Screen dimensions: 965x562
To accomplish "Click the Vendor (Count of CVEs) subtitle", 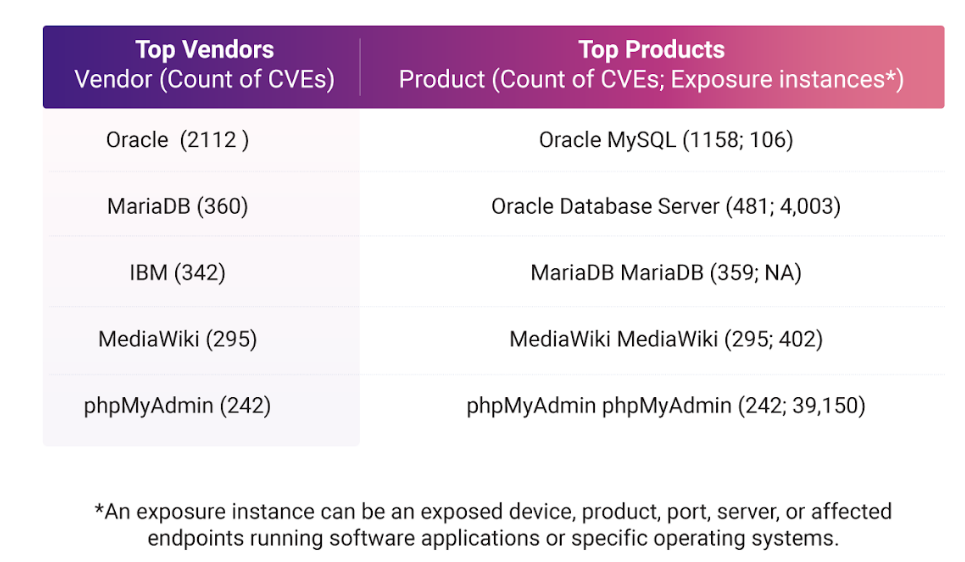I will (x=204, y=79).
